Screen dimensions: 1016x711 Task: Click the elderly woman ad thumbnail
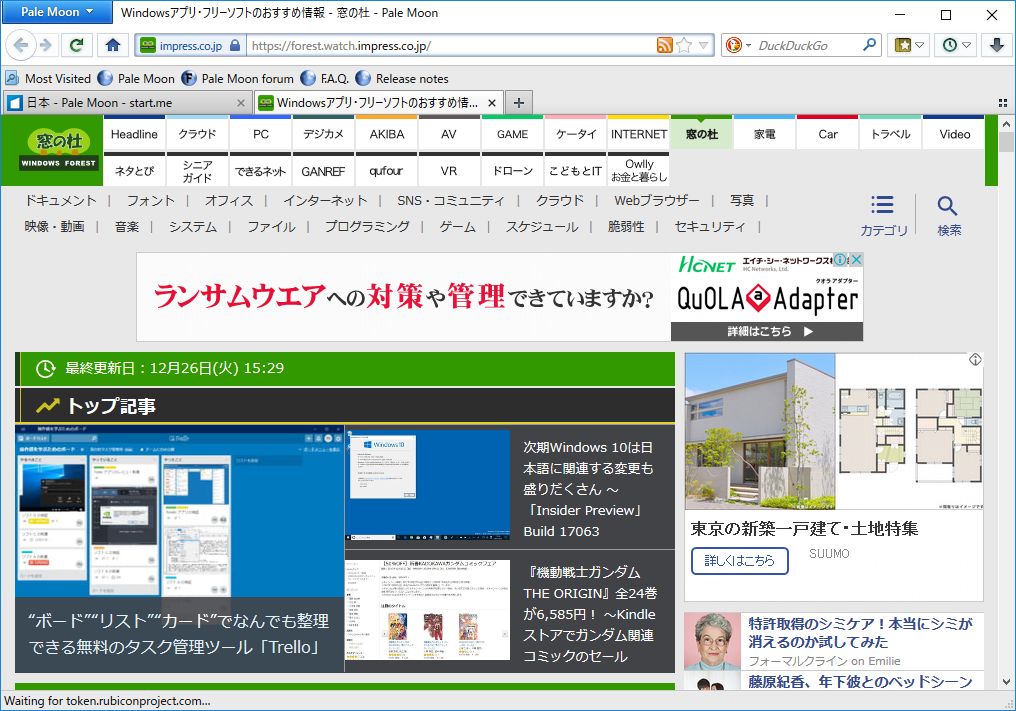pos(713,642)
